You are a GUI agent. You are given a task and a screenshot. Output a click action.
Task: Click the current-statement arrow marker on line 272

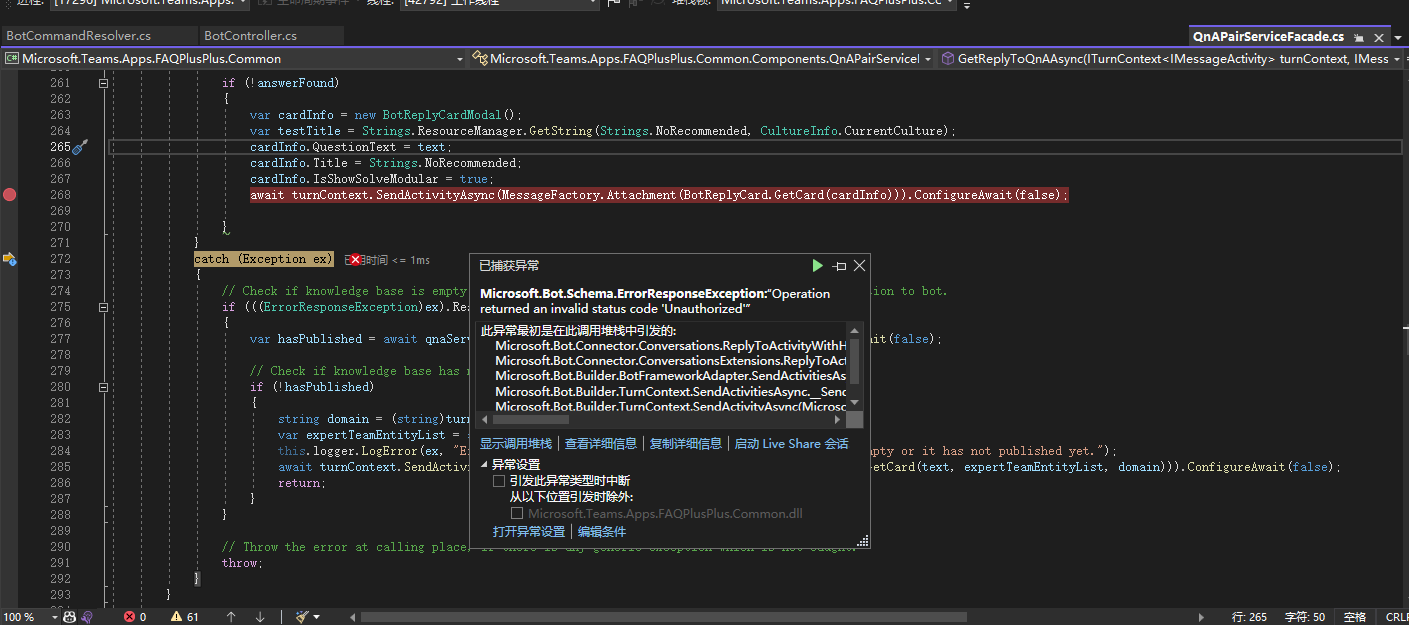pos(9,259)
